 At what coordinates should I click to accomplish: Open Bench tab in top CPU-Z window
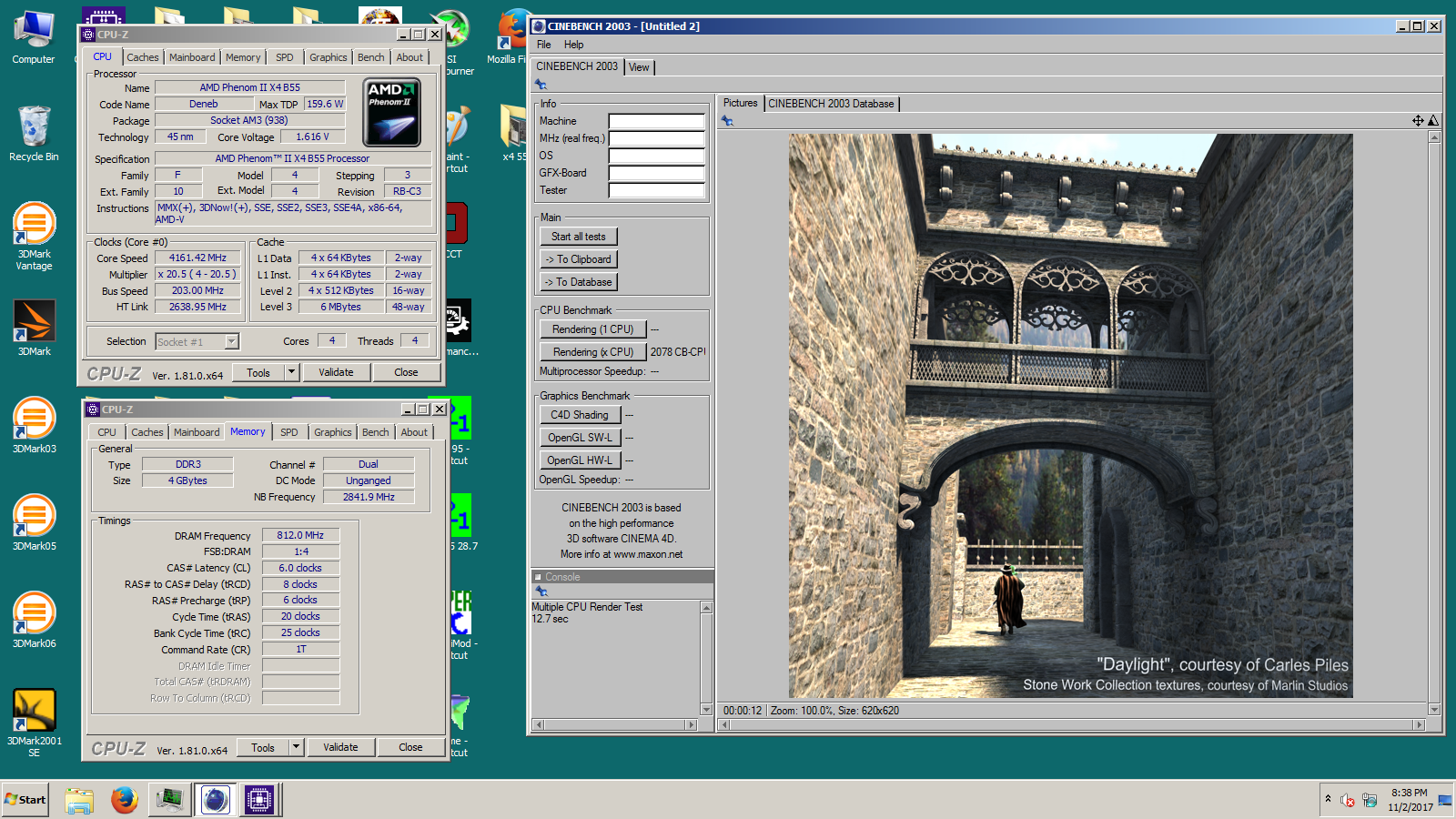tap(370, 57)
